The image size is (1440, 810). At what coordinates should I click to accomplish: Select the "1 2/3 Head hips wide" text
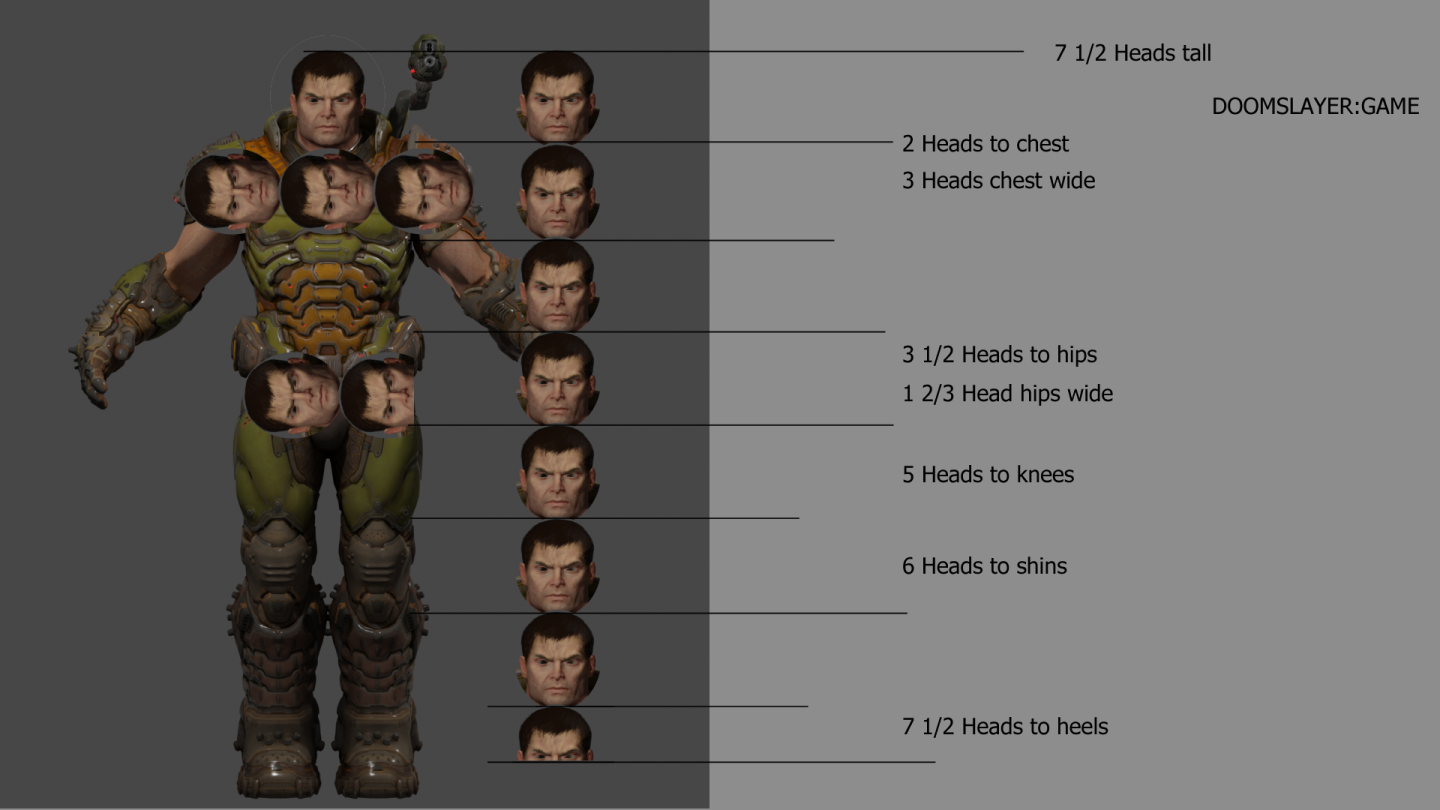[1007, 394]
